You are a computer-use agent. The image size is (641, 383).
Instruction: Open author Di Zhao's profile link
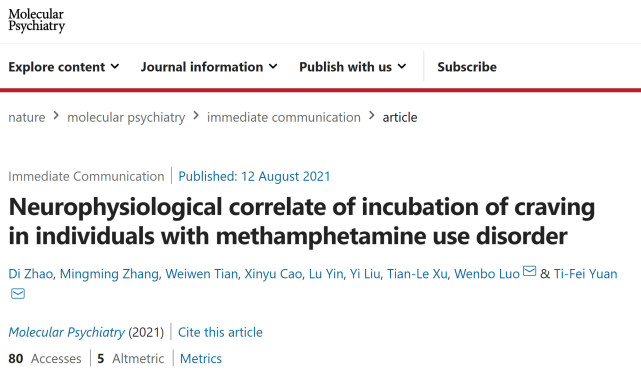(31, 273)
